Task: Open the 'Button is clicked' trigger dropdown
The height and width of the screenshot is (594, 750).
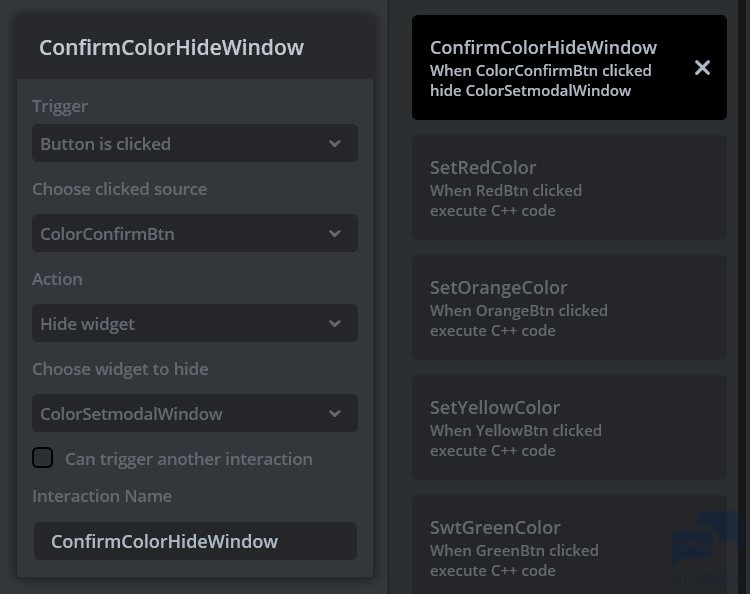Action: coord(180,144)
